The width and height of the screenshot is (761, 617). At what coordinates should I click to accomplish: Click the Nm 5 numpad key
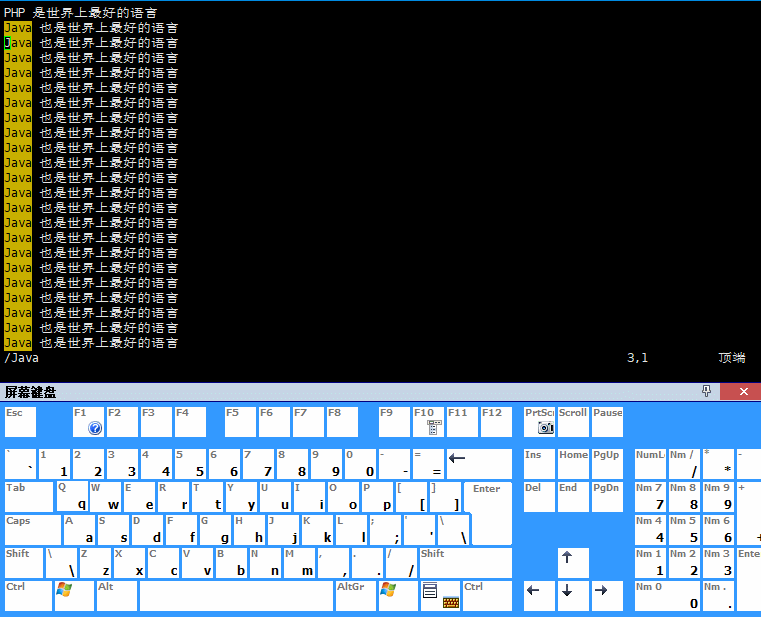(684, 530)
